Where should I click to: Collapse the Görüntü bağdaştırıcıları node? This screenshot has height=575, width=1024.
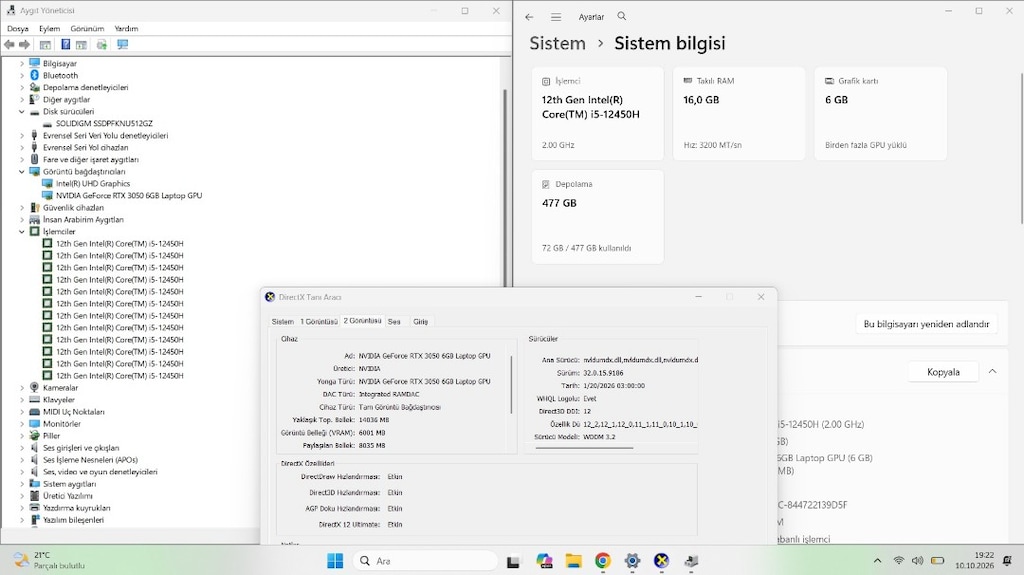click(x=22, y=172)
